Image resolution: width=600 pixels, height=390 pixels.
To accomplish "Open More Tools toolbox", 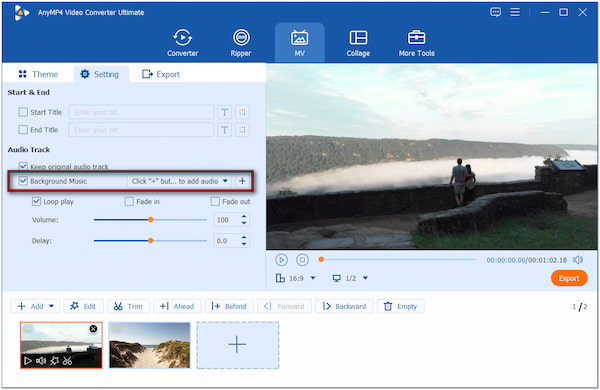I will [417, 43].
